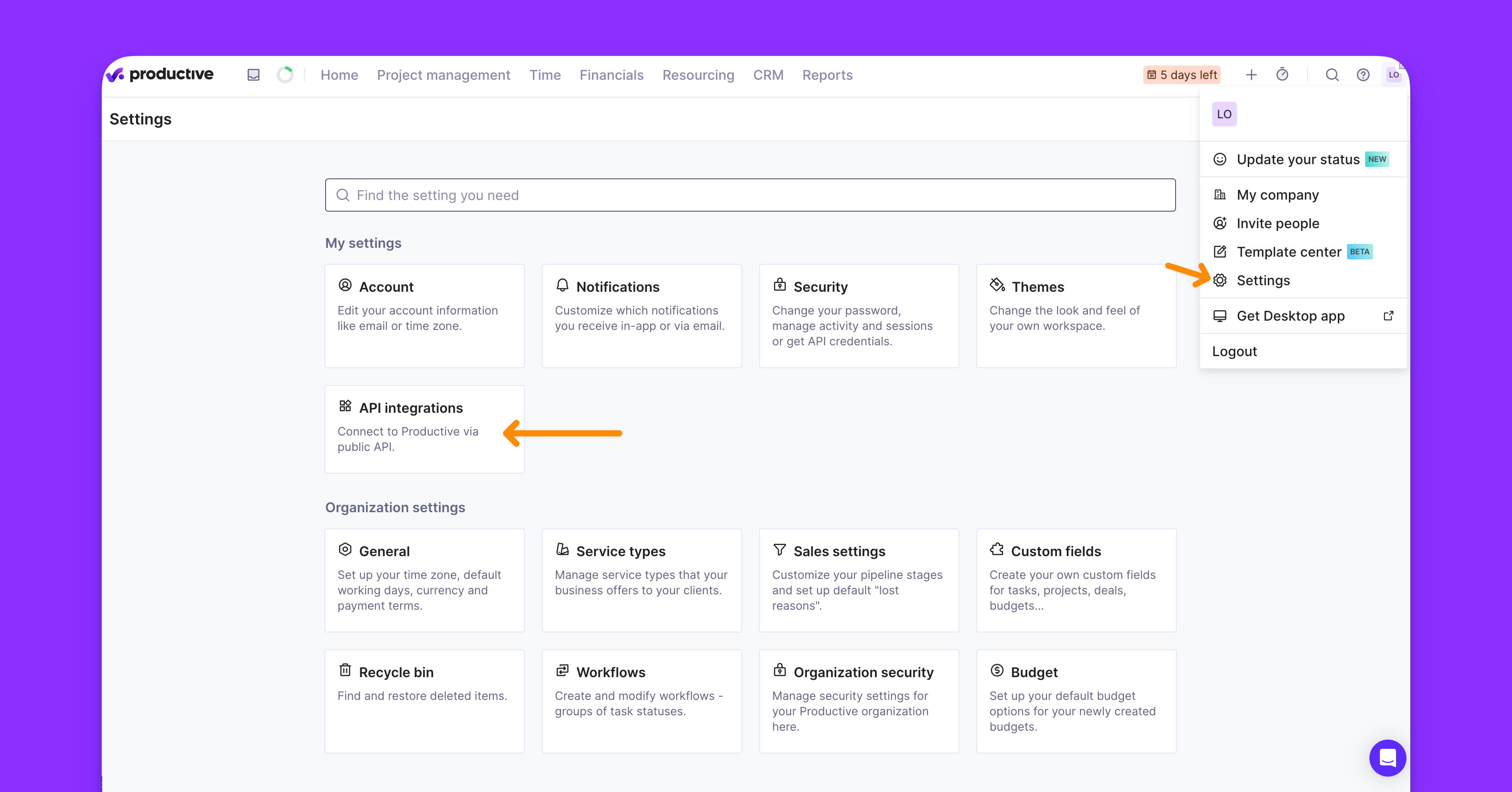Viewport: 1512px width, 792px height.
Task: Click the external link icon beside Desktop app
Action: coord(1388,316)
